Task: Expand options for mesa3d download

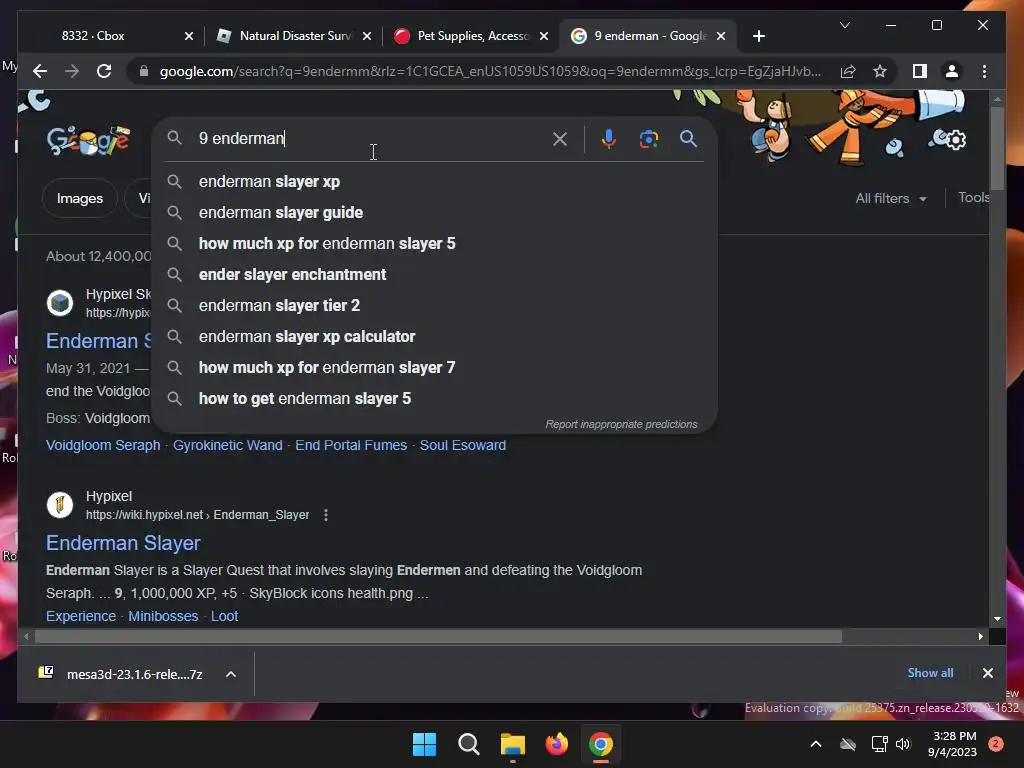Action: [231, 674]
